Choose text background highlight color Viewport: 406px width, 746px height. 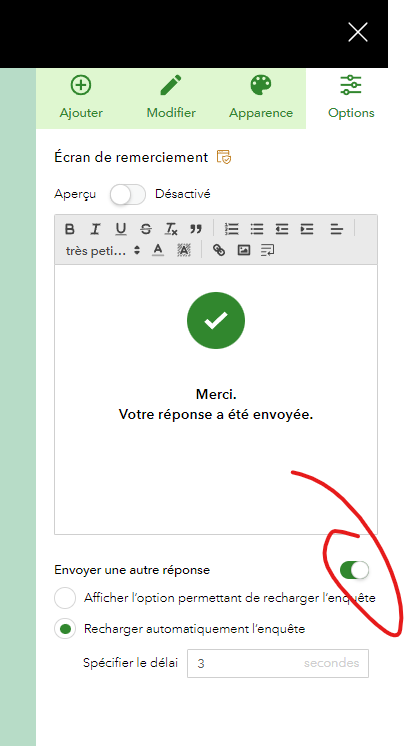pyautogui.click(x=184, y=250)
